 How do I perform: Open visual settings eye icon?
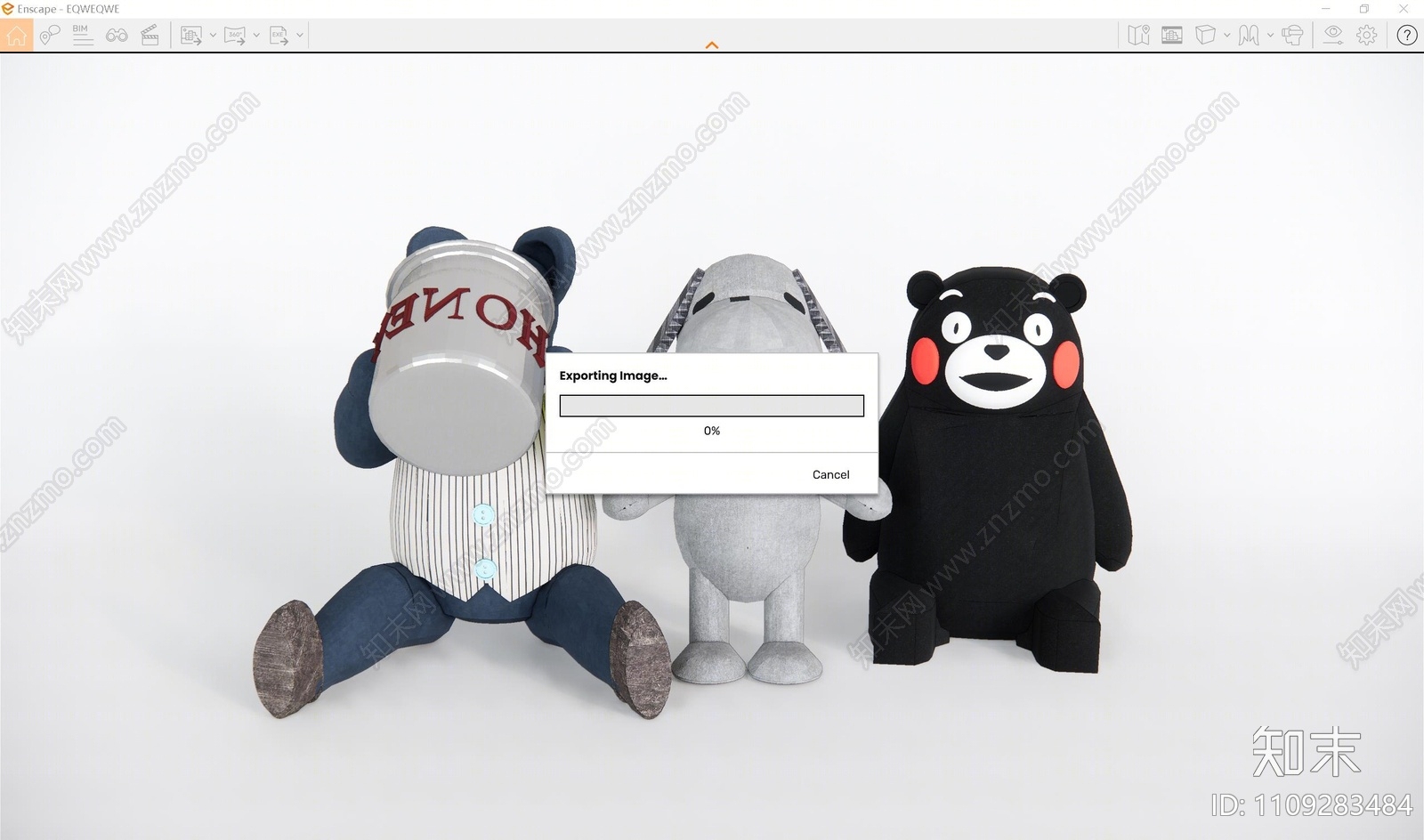[1332, 36]
